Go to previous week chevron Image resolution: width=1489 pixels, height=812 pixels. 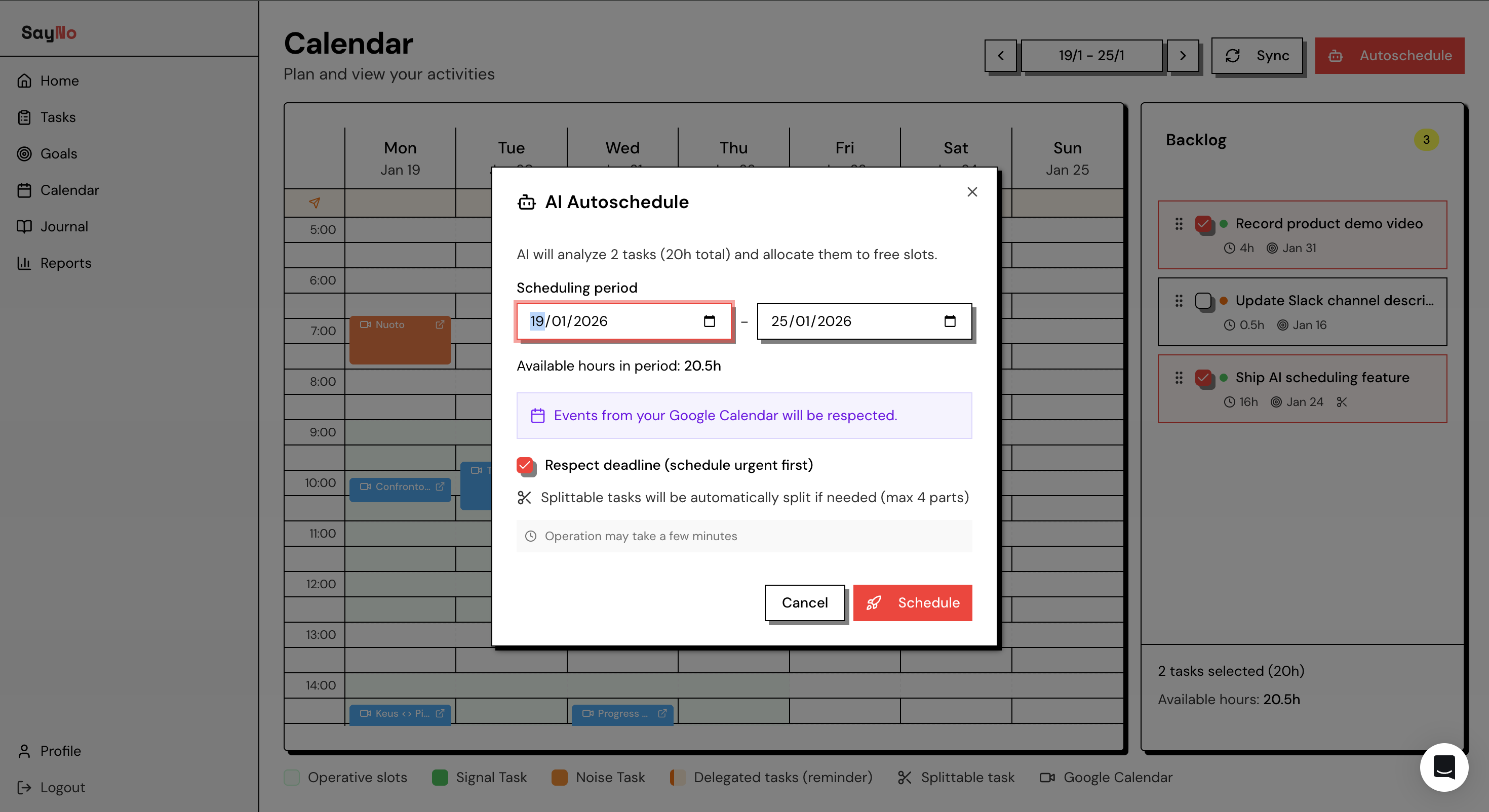1001,56
